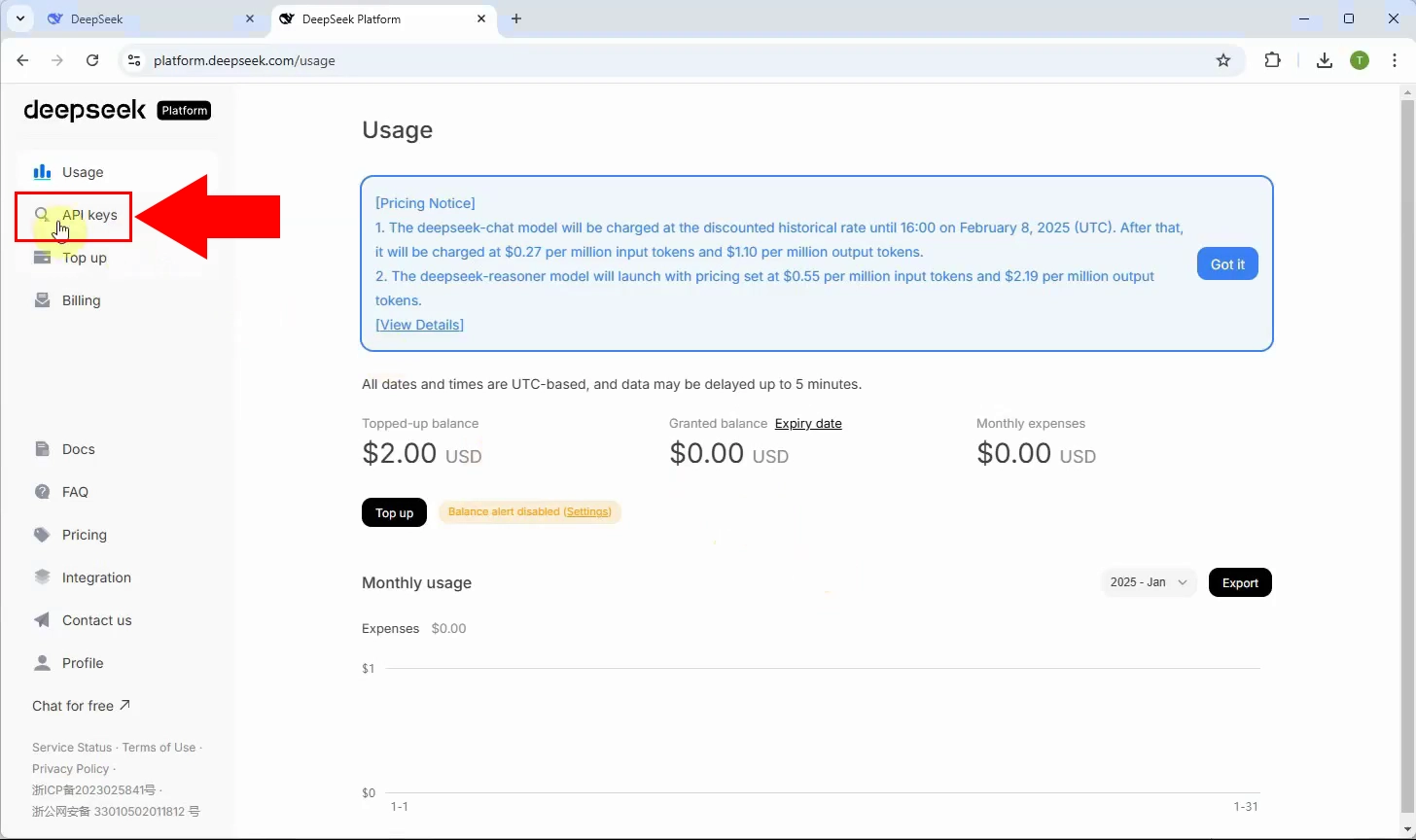This screenshot has height=840, width=1416.
Task: Click the Pricing tag icon
Action: coord(42,535)
